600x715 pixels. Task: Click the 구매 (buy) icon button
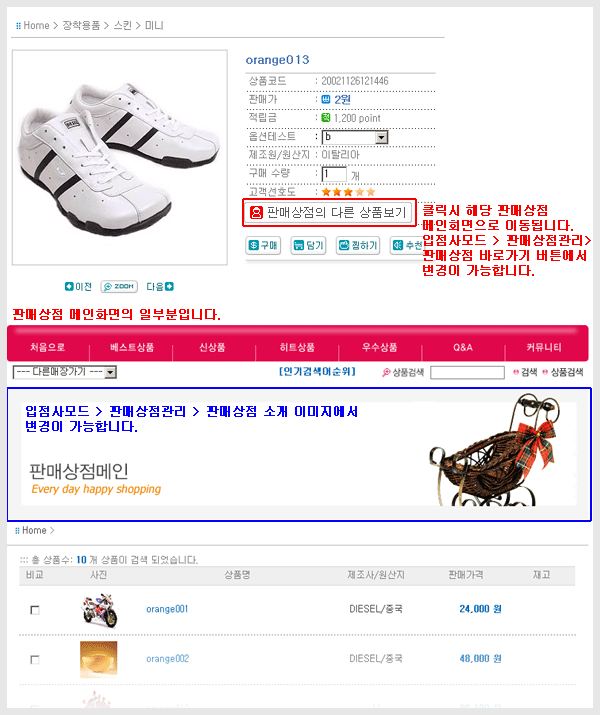coord(263,245)
